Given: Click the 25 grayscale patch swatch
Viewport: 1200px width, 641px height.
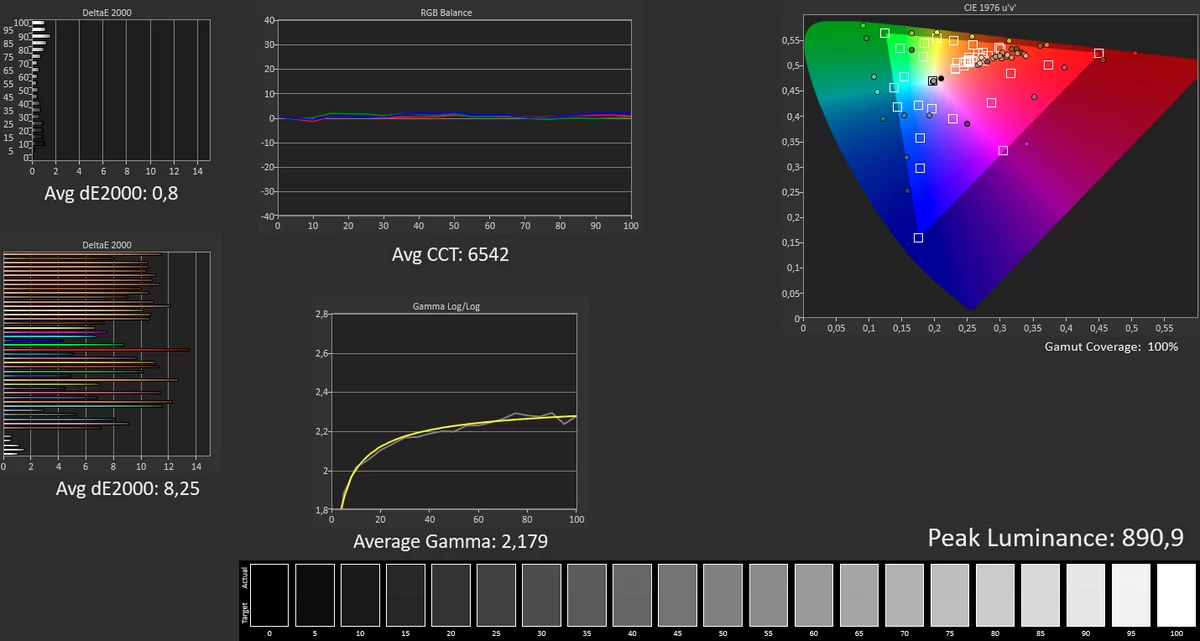Looking at the screenshot, I should click(x=496, y=595).
